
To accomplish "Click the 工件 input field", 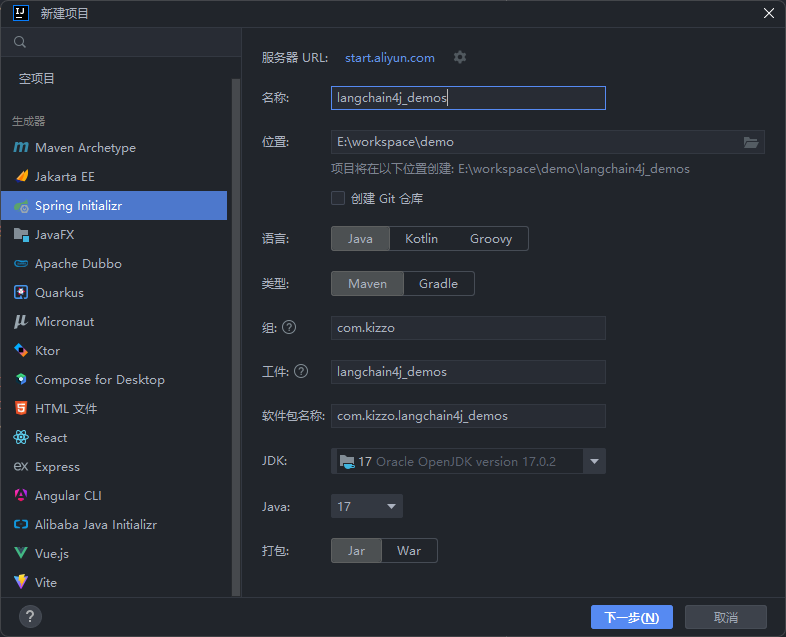I will click(468, 372).
